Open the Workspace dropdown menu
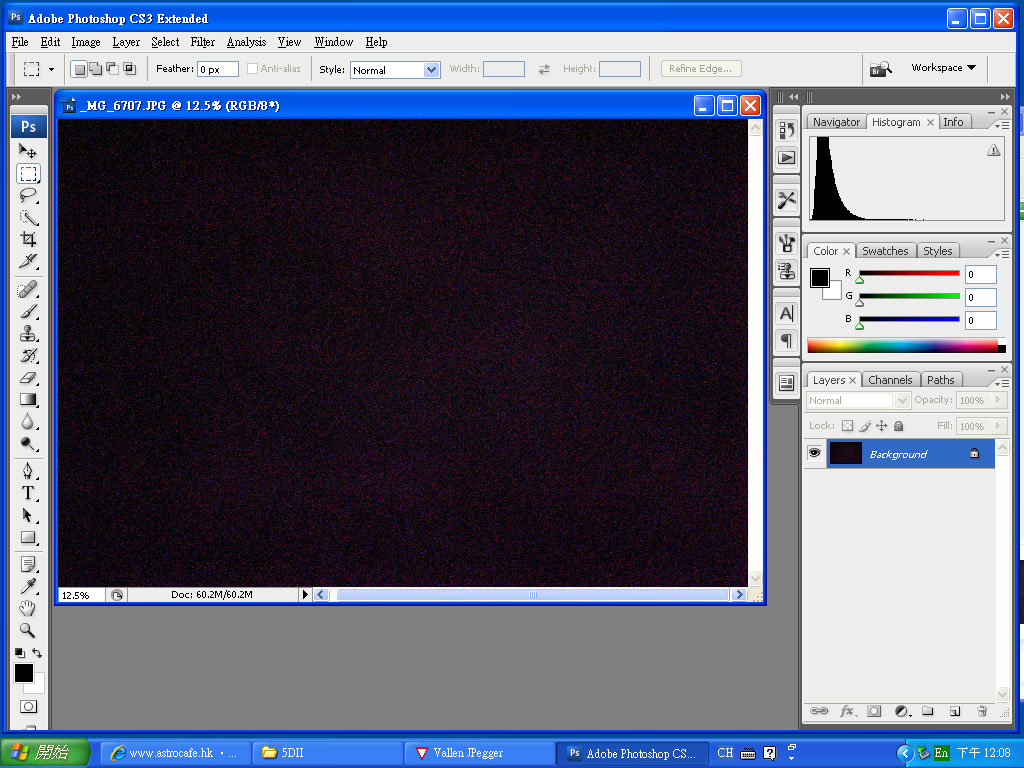 [943, 68]
